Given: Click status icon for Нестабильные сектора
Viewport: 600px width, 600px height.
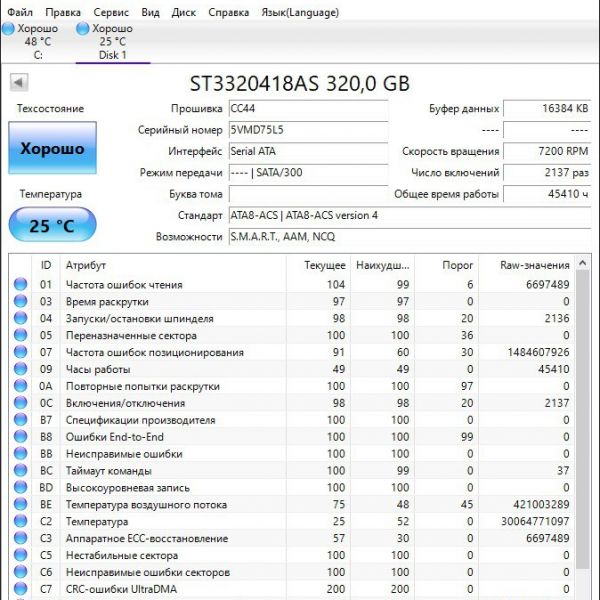Looking at the screenshot, I should point(21,555).
